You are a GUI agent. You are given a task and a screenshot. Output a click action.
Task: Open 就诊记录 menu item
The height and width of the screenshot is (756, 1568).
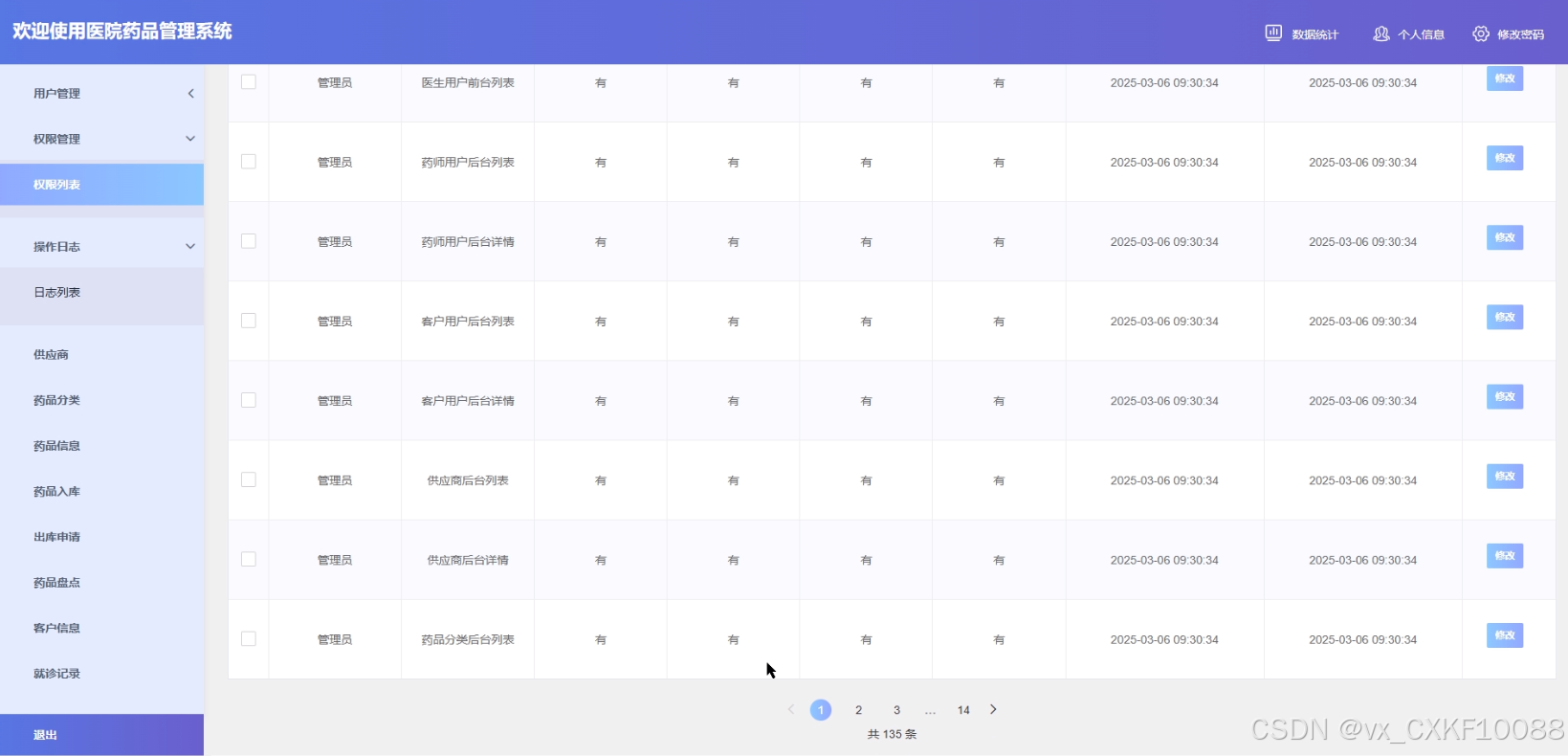click(101, 674)
